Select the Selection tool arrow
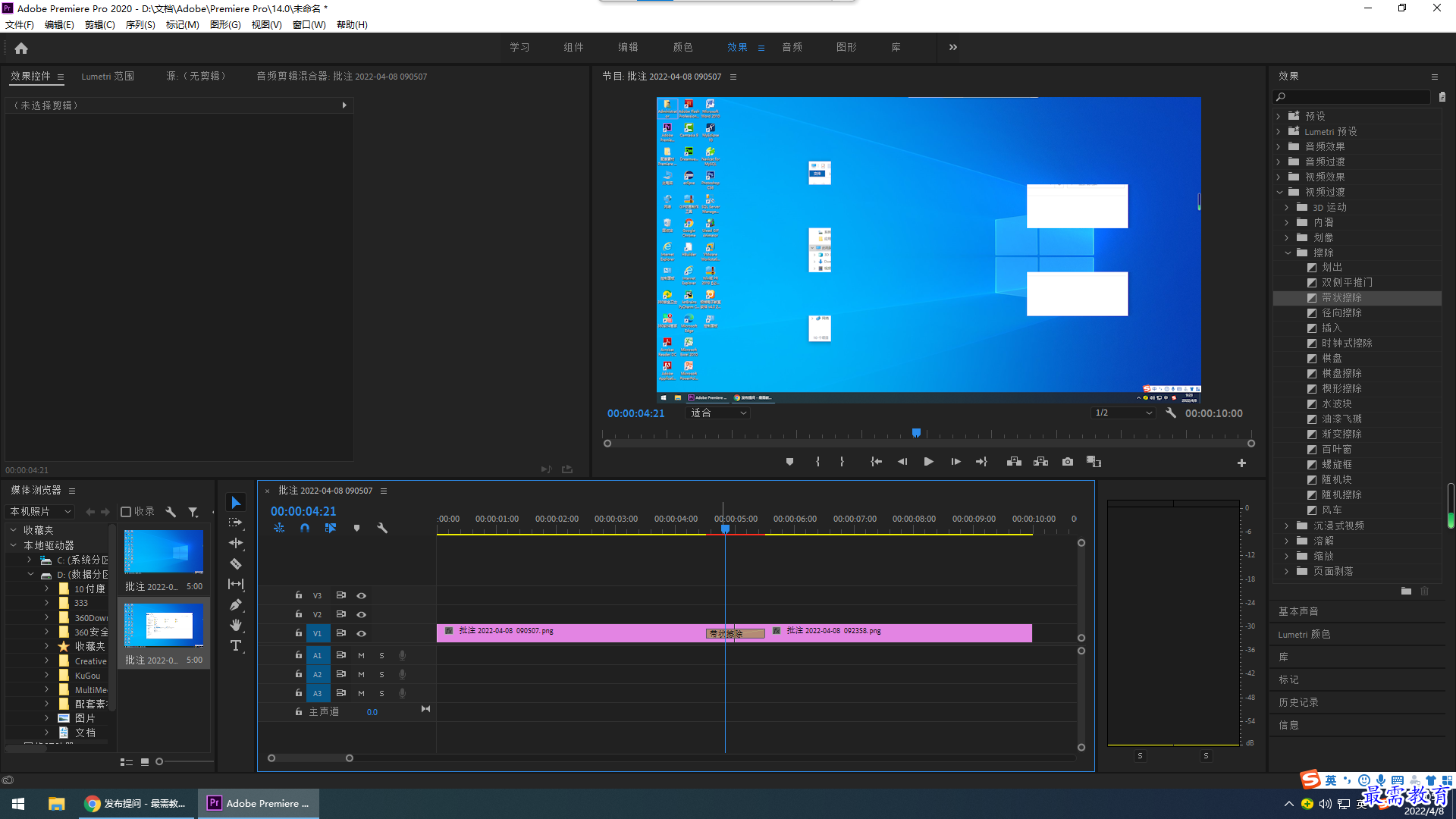1456x819 pixels. (236, 503)
